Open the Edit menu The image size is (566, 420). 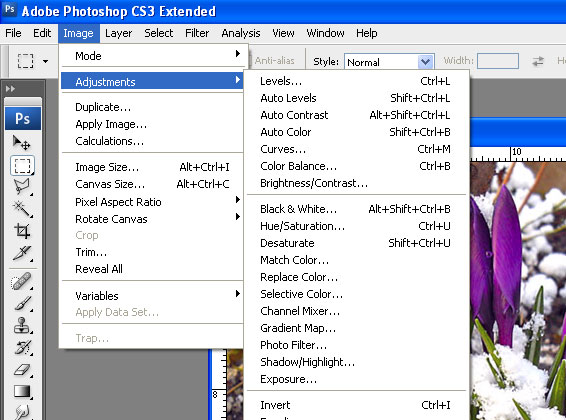42,33
